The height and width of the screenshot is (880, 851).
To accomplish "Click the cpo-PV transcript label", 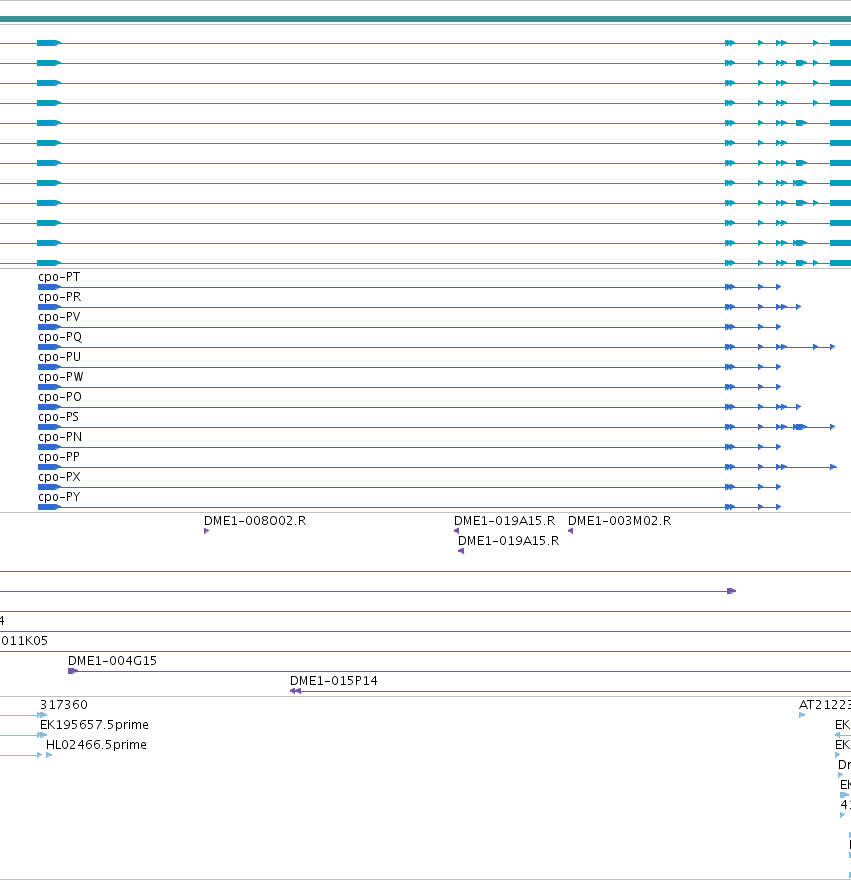I will pyautogui.click(x=59, y=317).
